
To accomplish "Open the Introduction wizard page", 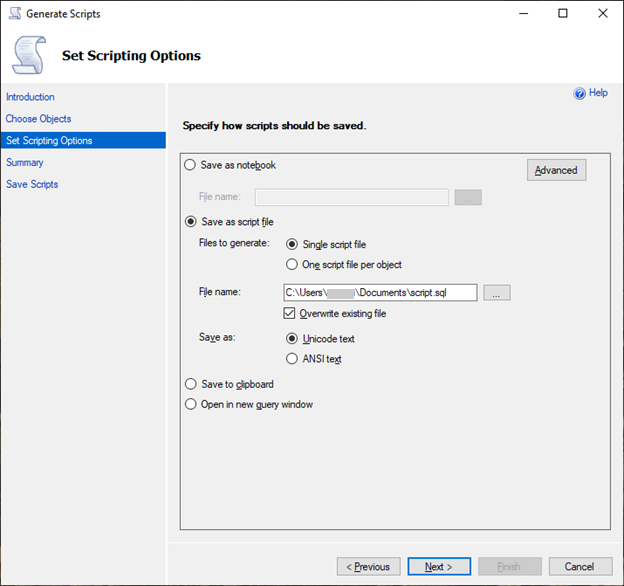I will click(30, 97).
